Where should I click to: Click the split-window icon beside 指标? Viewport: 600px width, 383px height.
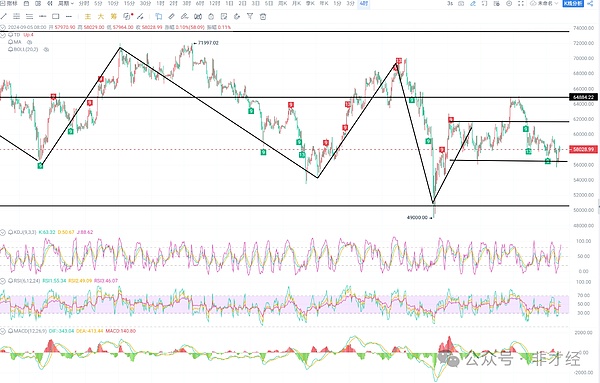38,3
